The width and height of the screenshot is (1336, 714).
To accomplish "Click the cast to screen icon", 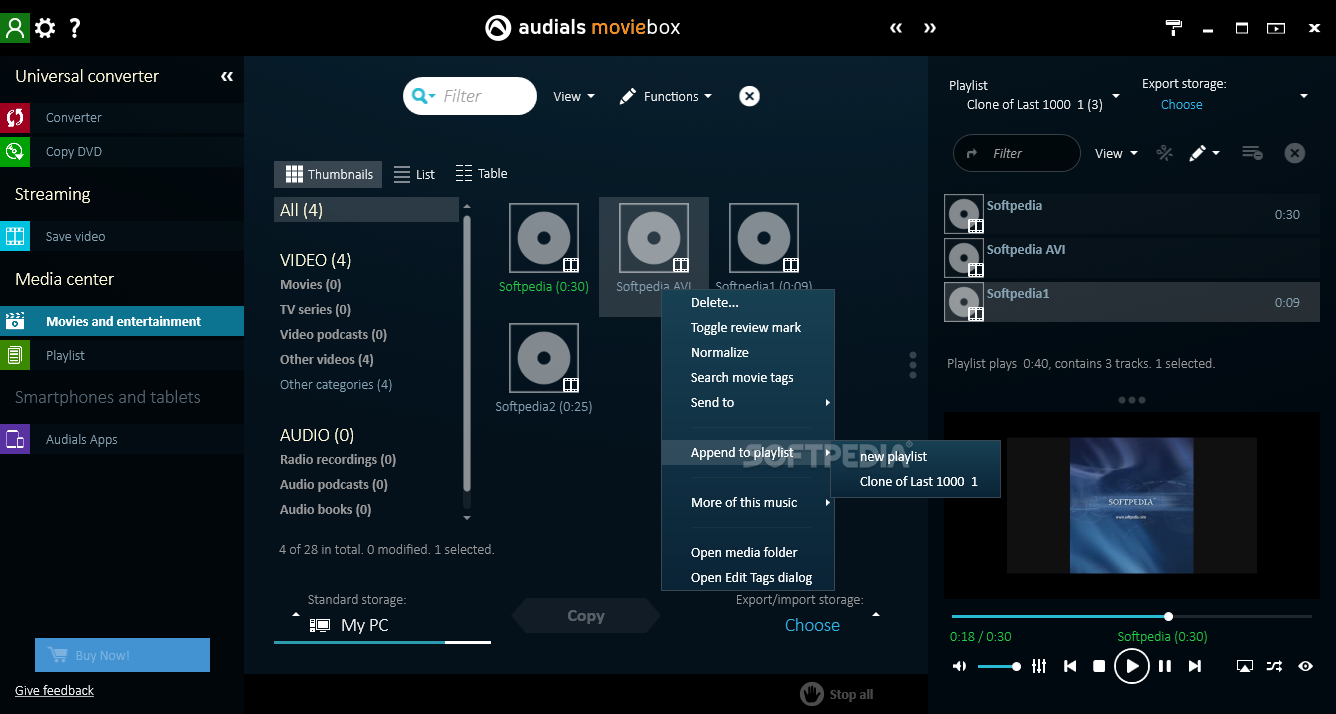I will click(1245, 666).
